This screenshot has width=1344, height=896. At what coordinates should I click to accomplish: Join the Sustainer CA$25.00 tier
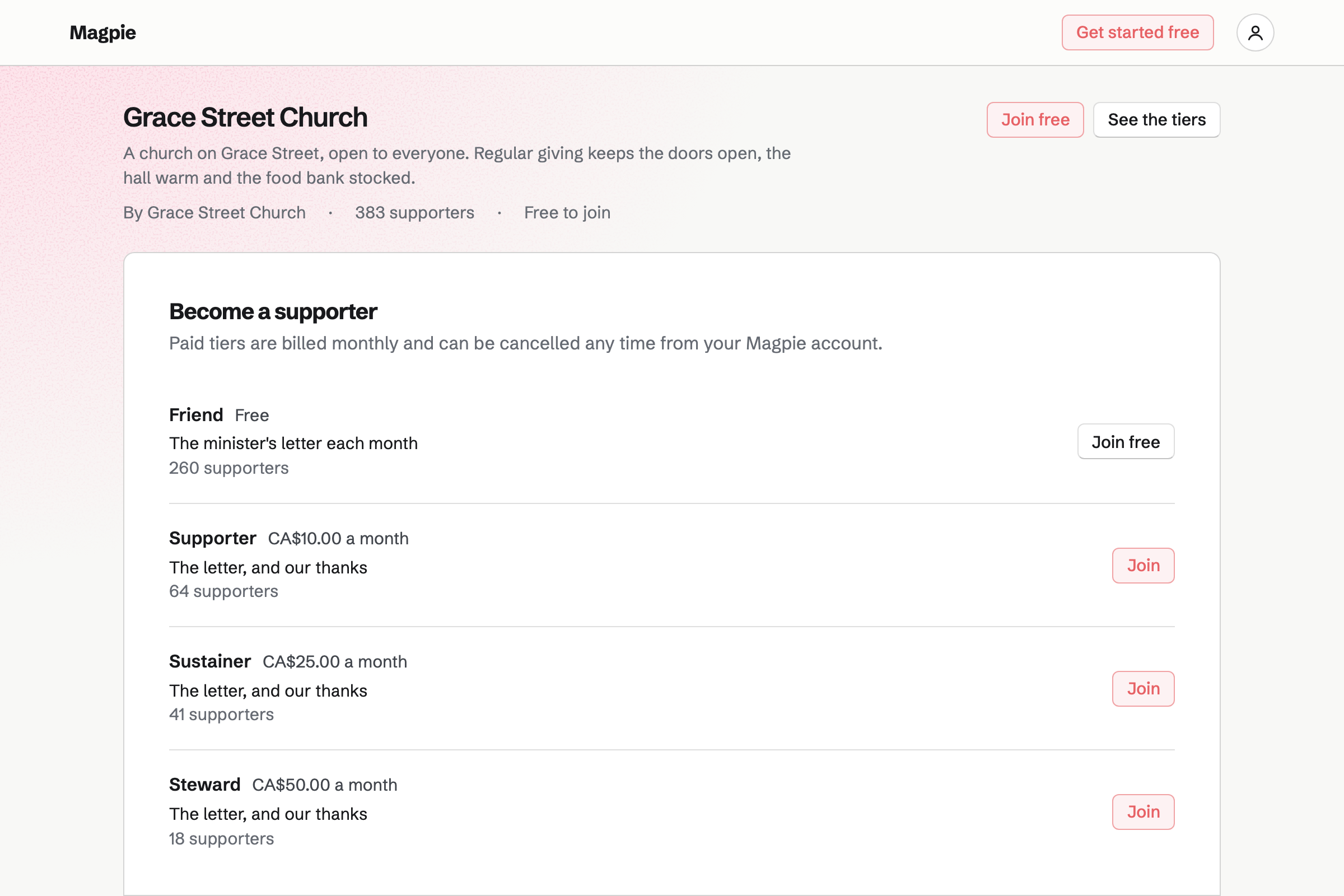coord(1143,688)
